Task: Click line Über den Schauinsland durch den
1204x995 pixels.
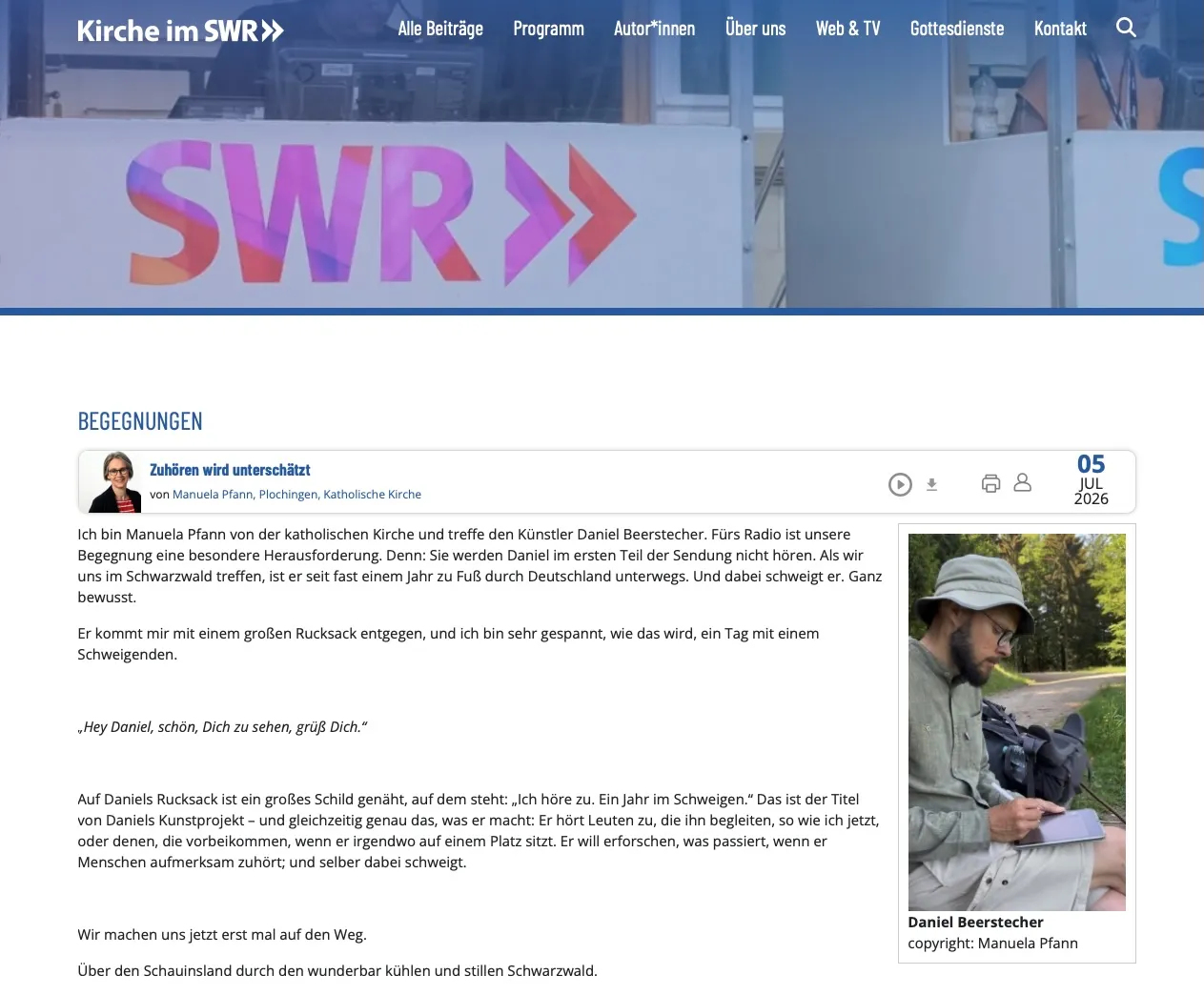Action: pos(337,970)
